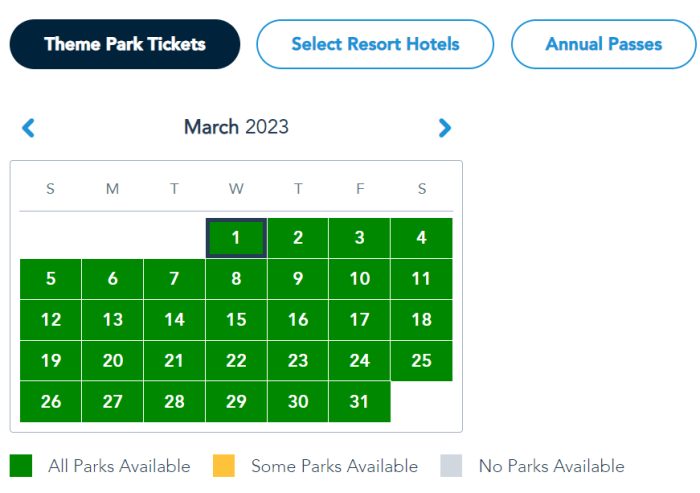This screenshot has width=700, height=493.
Task: Choose March 21 as the date
Action: 174,361
